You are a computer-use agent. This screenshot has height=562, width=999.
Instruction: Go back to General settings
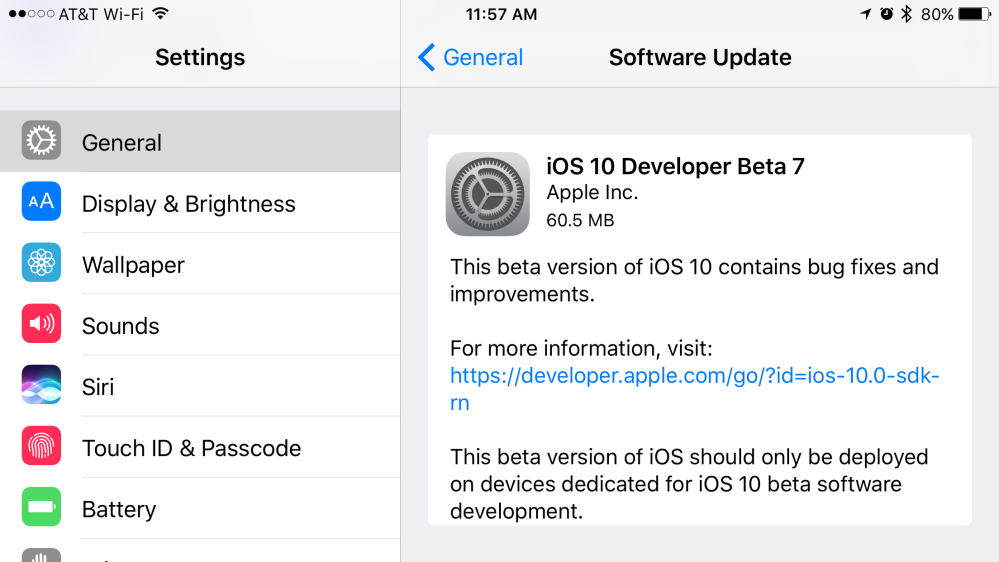470,57
